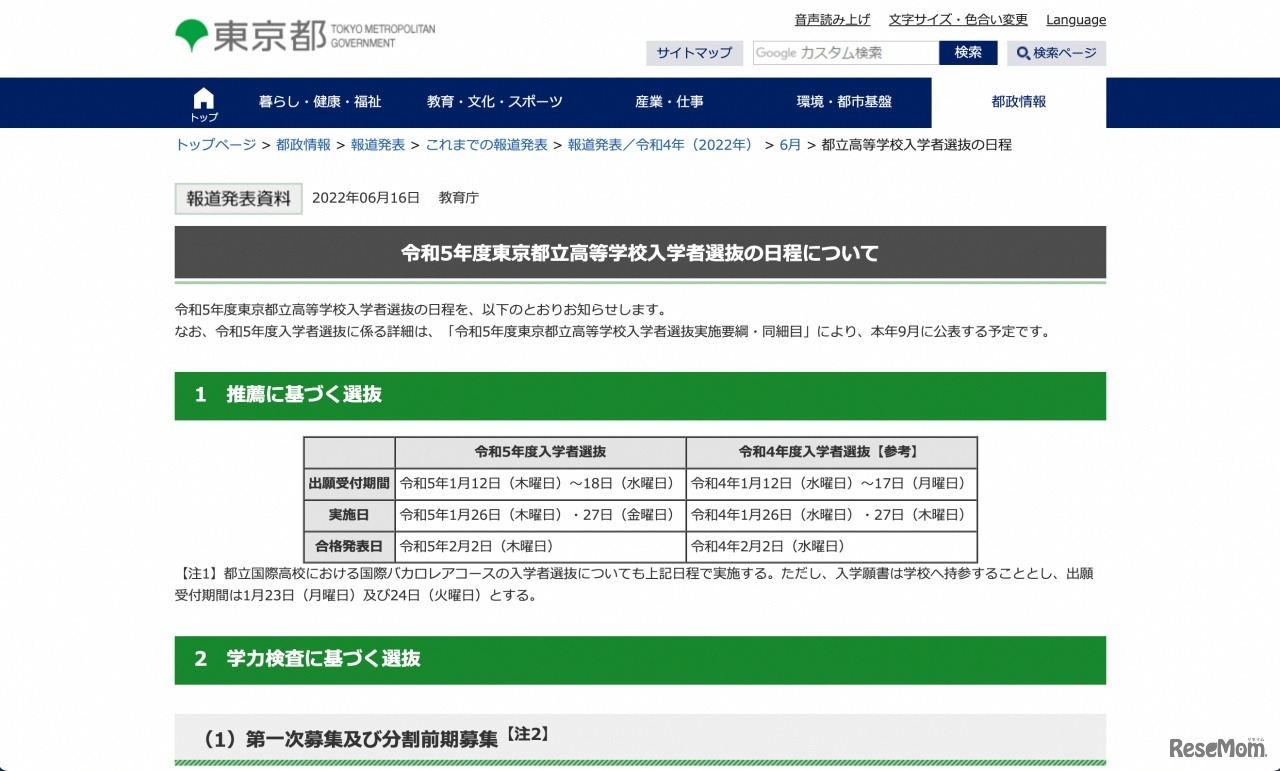Click the 6月 breadcrumb link
The height and width of the screenshot is (771, 1280).
pos(790,145)
